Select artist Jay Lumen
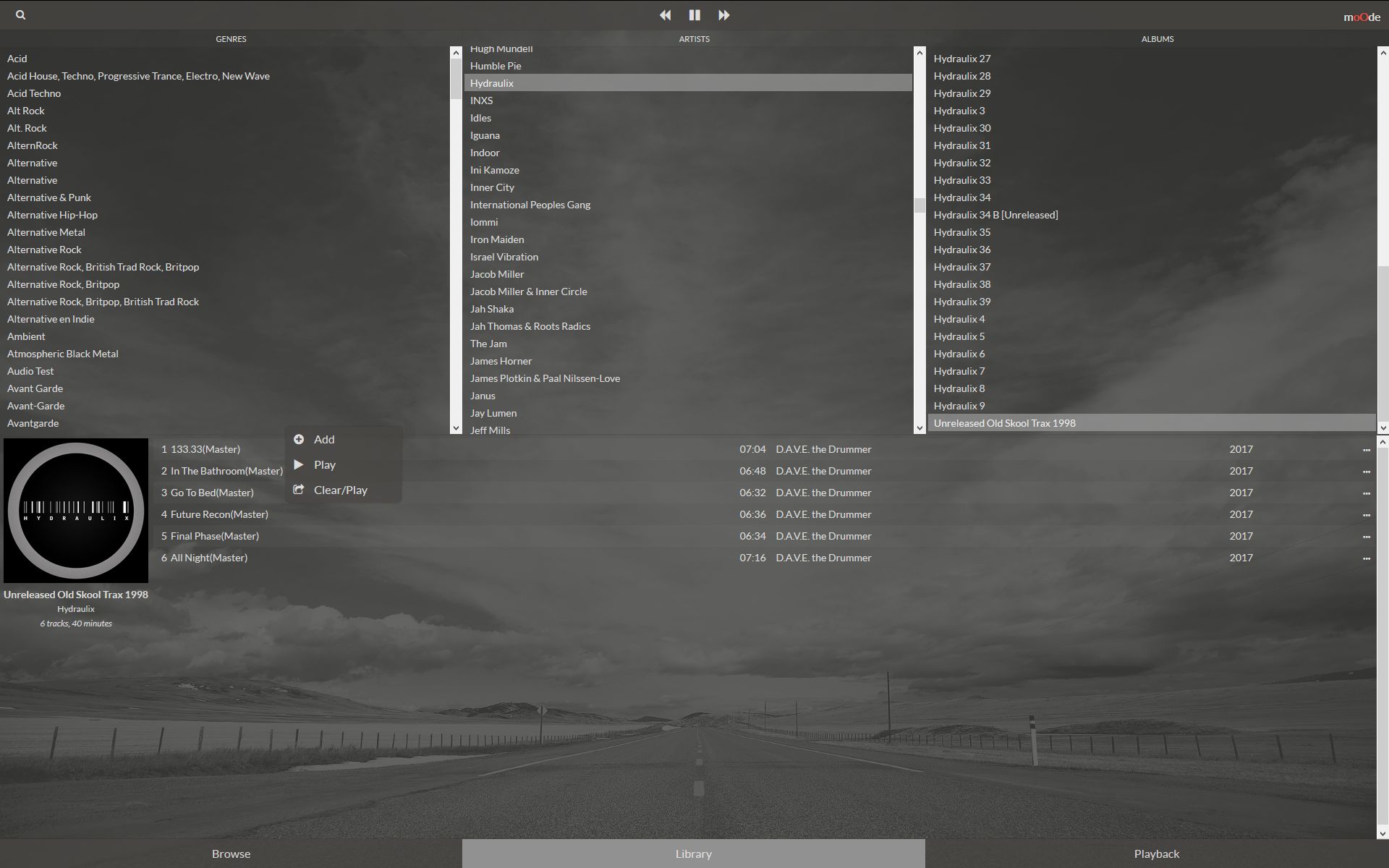This screenshot has width=1389, height=868. coord(493,413)
